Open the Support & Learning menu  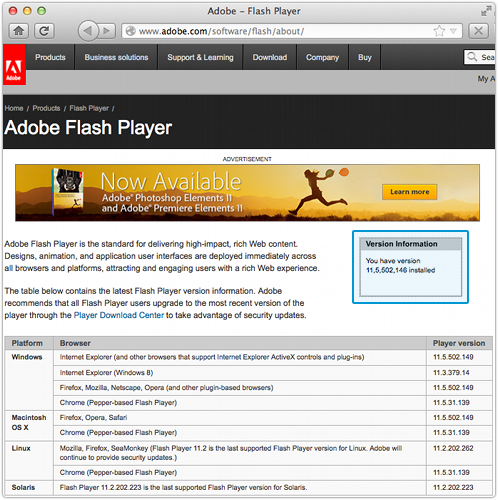[200, 57]
